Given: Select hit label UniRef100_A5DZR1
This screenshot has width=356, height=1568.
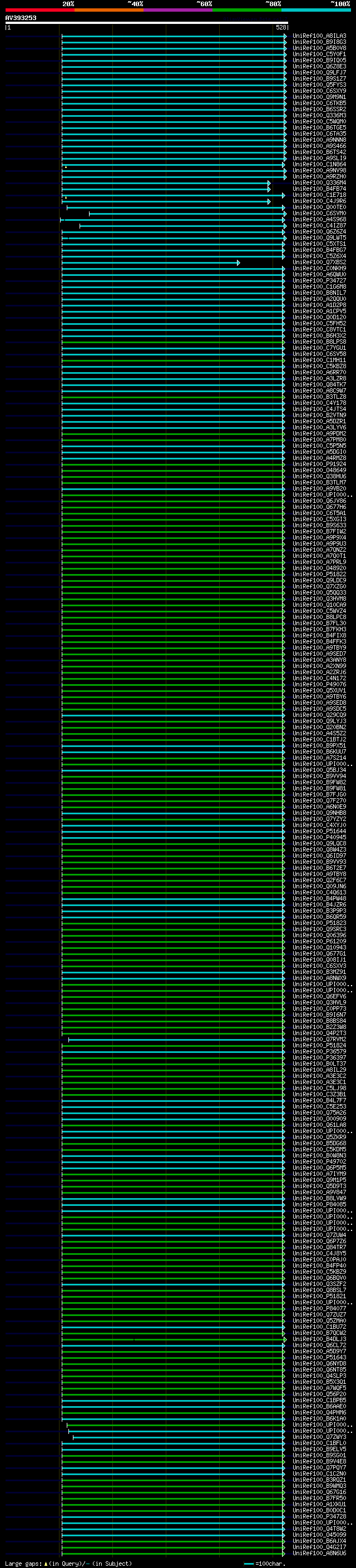Looking at the screenshot, I should 319,421.
